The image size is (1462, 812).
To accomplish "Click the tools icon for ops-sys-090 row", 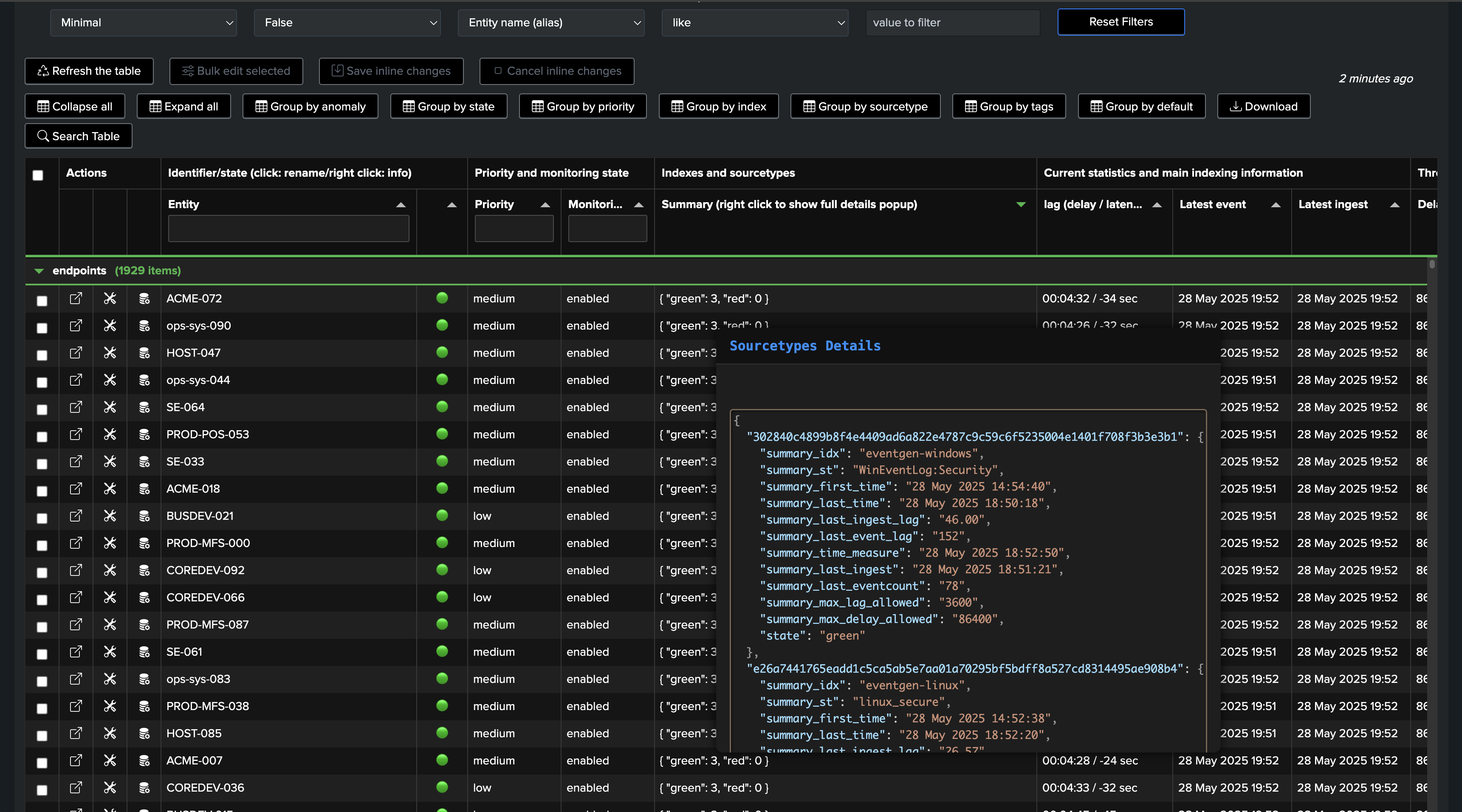I will [x=110, y=326].
